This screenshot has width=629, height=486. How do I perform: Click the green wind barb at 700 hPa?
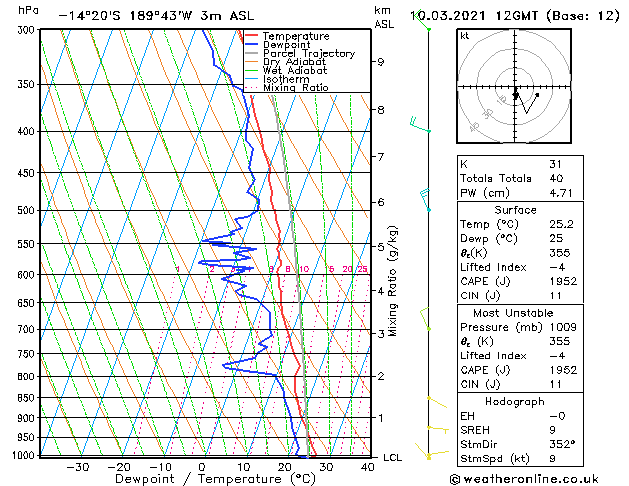pos(425,319)
